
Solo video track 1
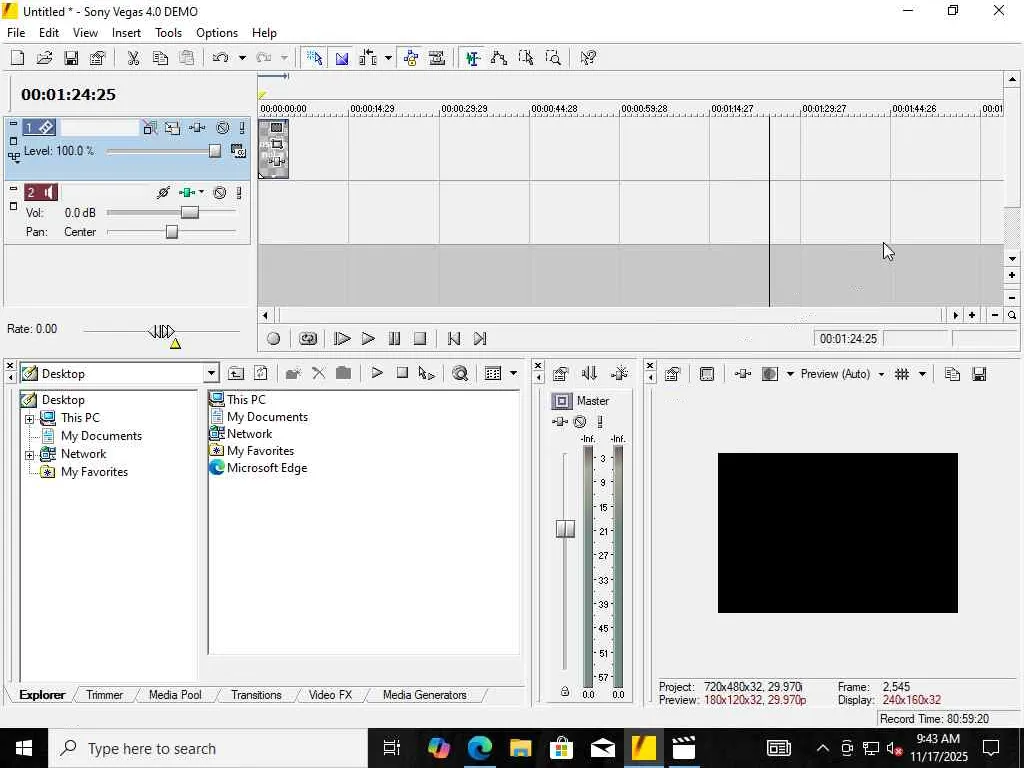242,128
